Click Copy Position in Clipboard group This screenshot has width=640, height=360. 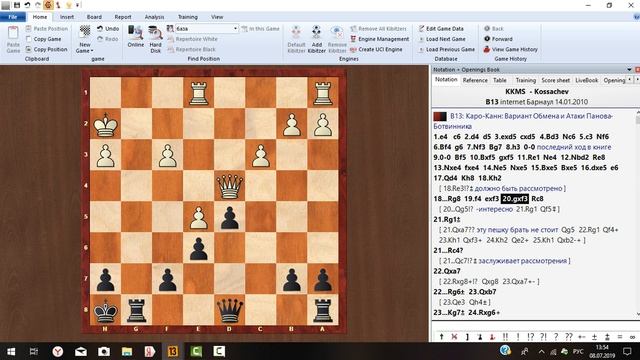point(46,49)
